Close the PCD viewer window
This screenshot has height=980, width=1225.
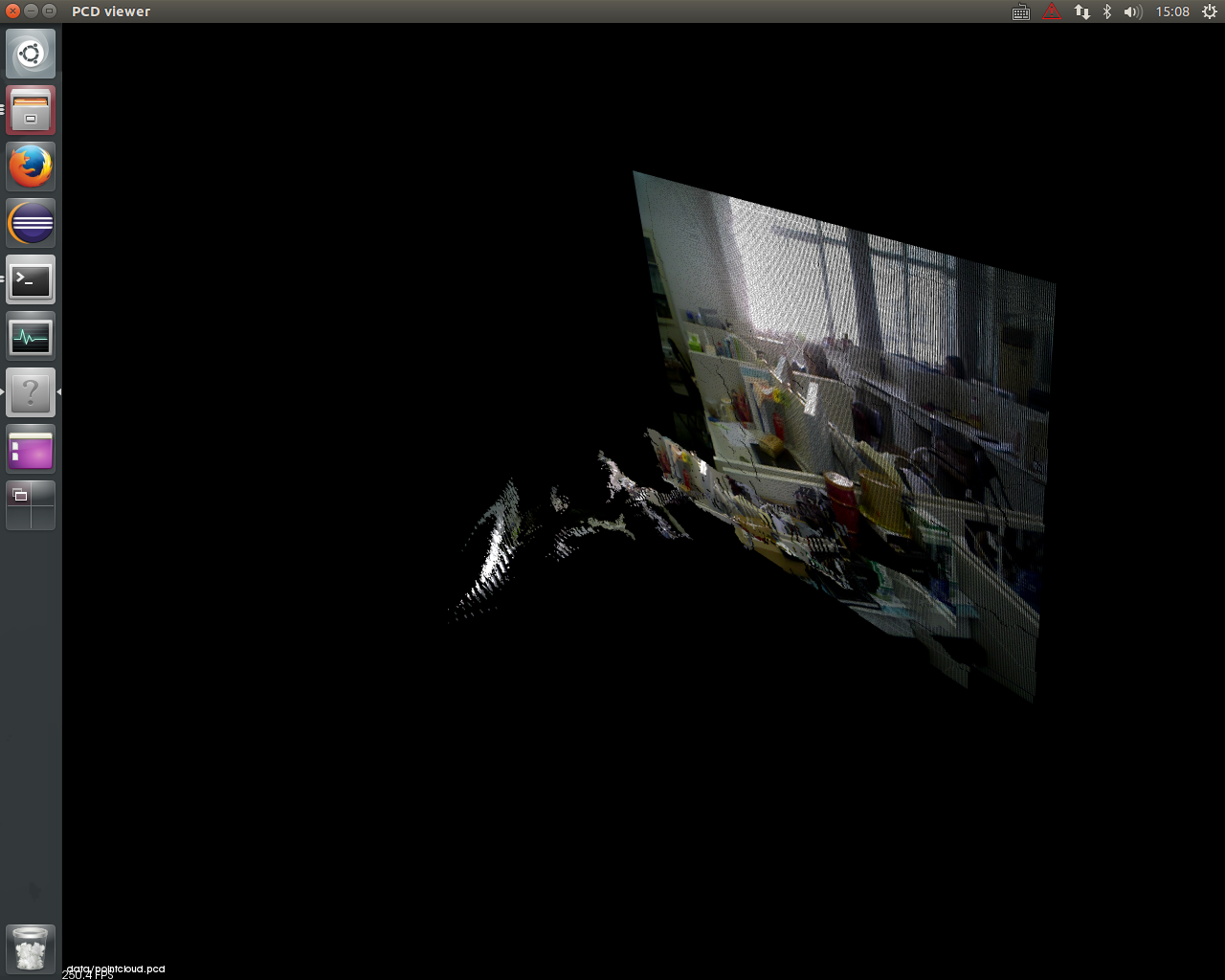(12, 11)
